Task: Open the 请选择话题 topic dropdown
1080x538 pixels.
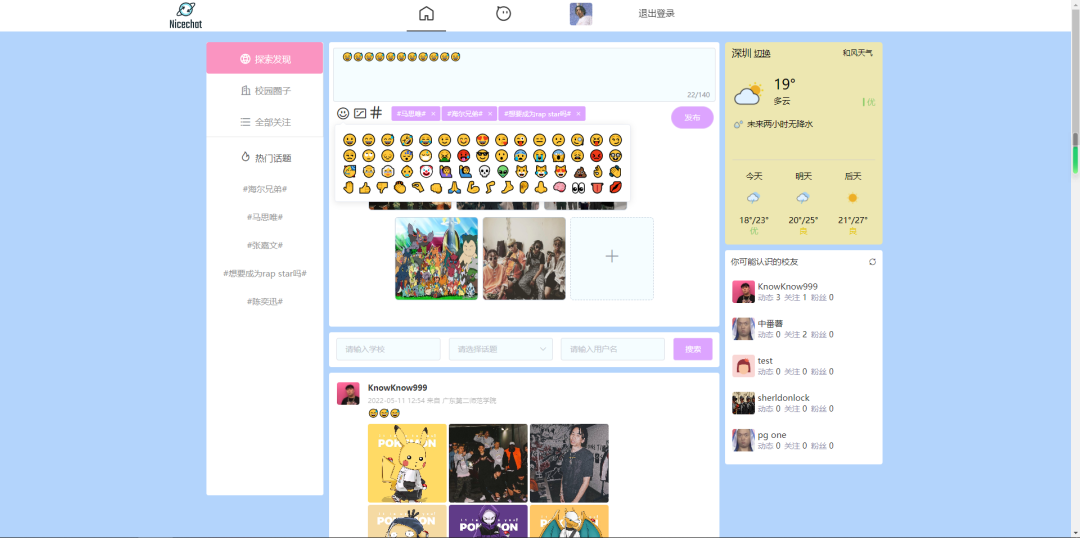Action: [501, 349]
